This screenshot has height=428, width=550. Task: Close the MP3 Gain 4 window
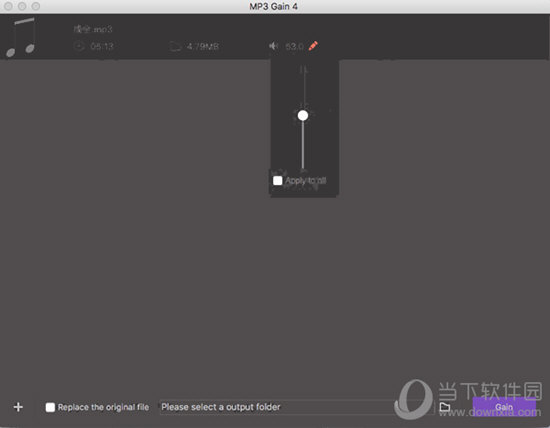point(8,6)
